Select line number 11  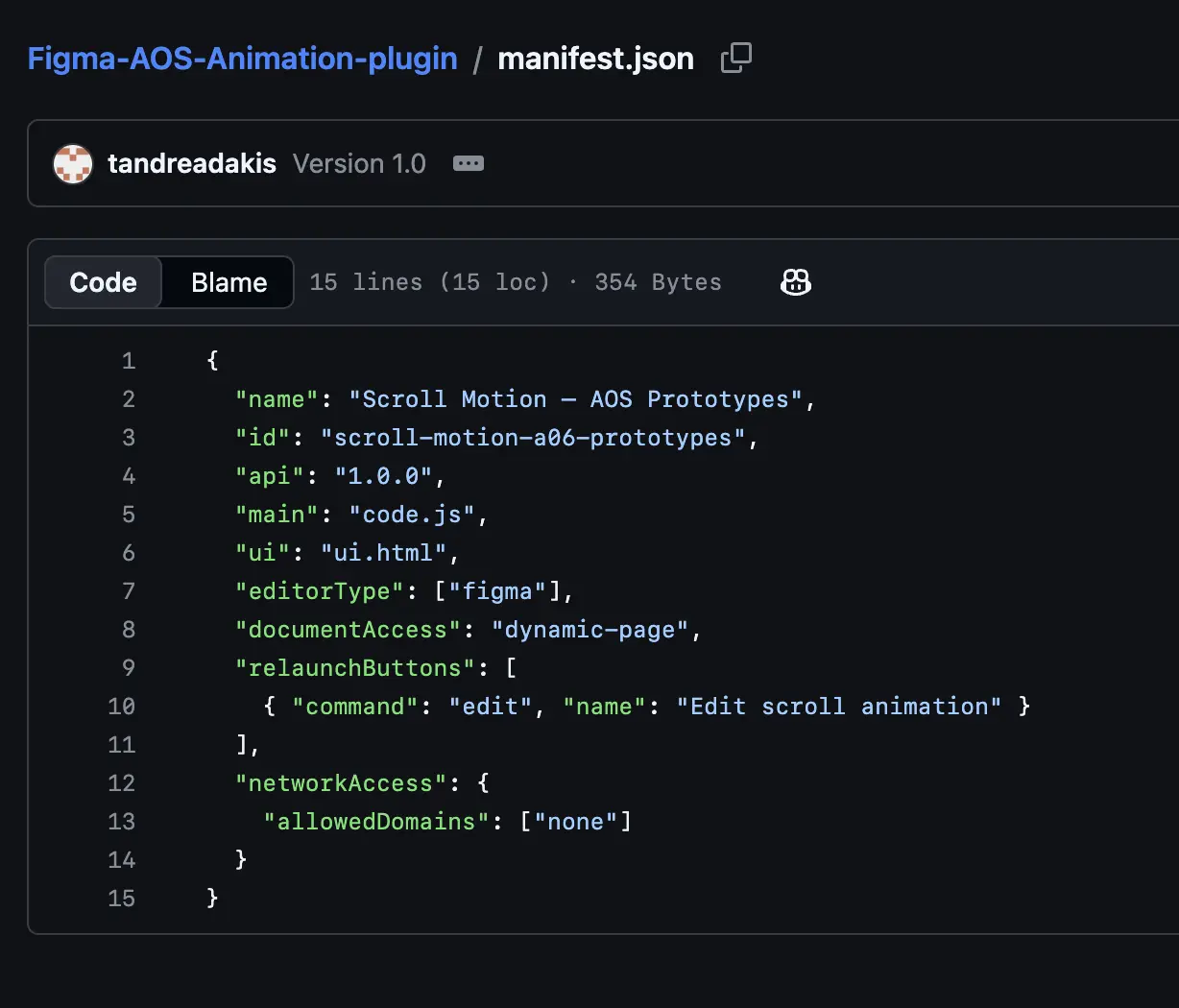coord(122,745)
